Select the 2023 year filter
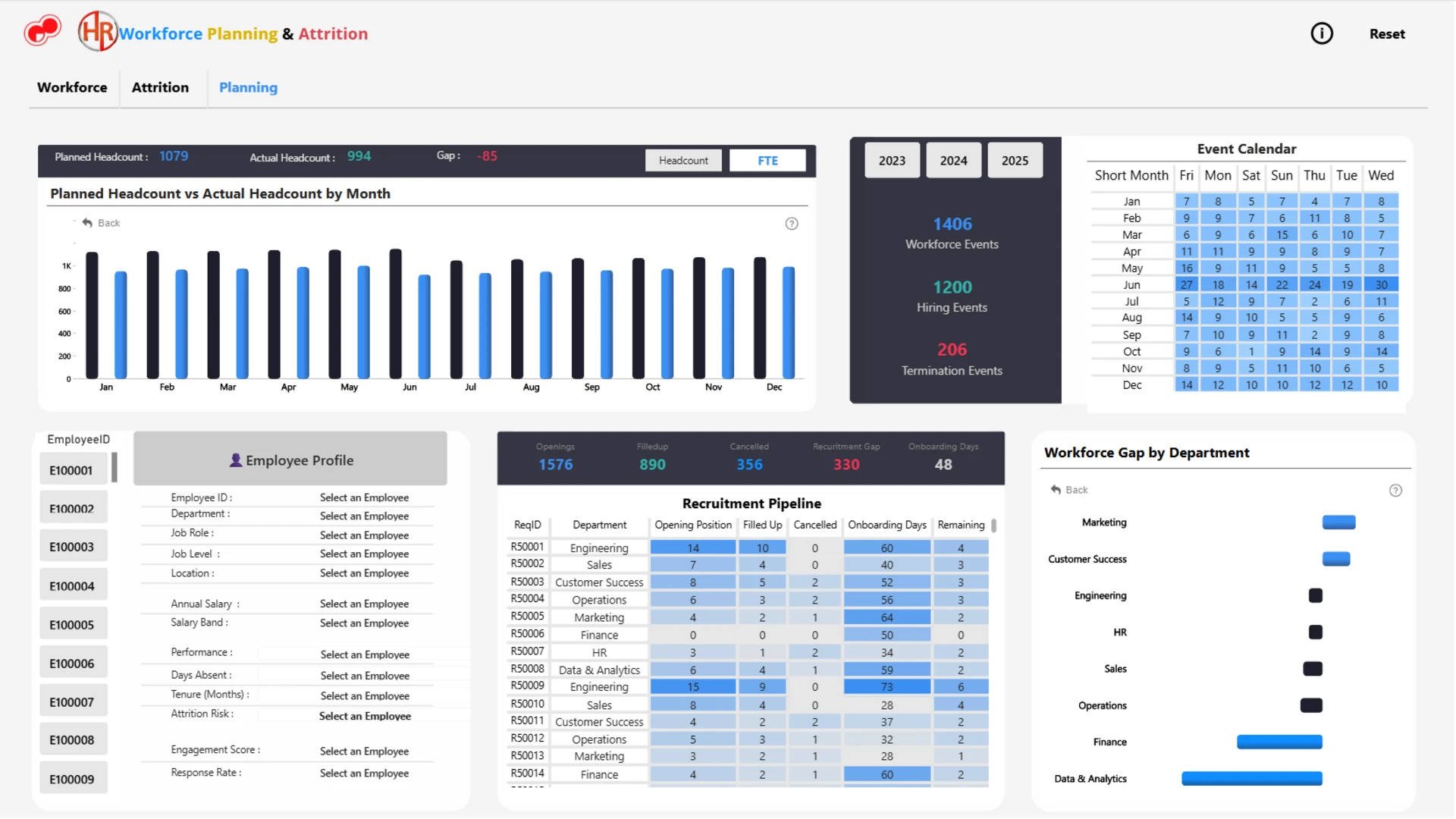This screenshot has height=819, width=1456. pos(892,161)
